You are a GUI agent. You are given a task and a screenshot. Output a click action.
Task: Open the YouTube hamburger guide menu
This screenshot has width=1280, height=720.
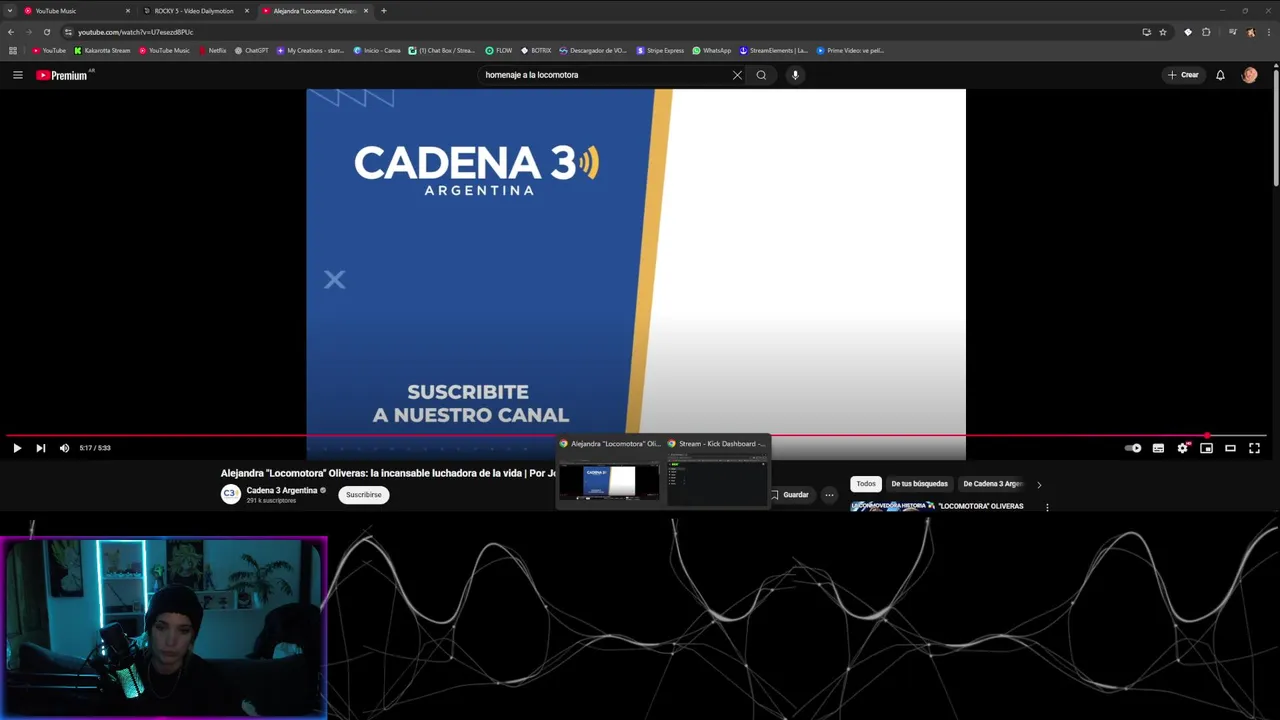(17, 75)
